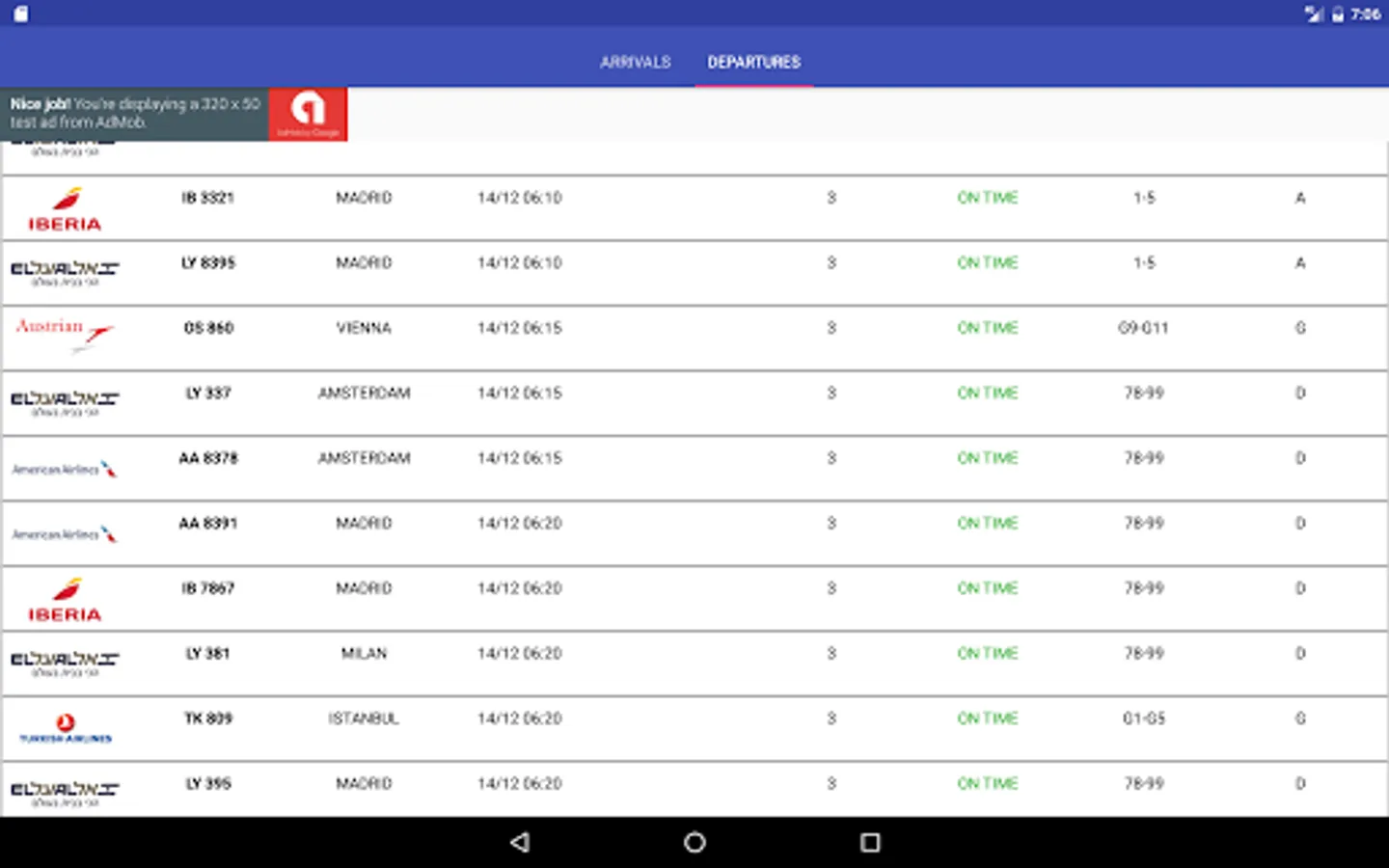The height and width of the screenshot is (868, 1389).
Task: Tap terminal number 3 in AA 8391 row
Action: coord(831,523)
